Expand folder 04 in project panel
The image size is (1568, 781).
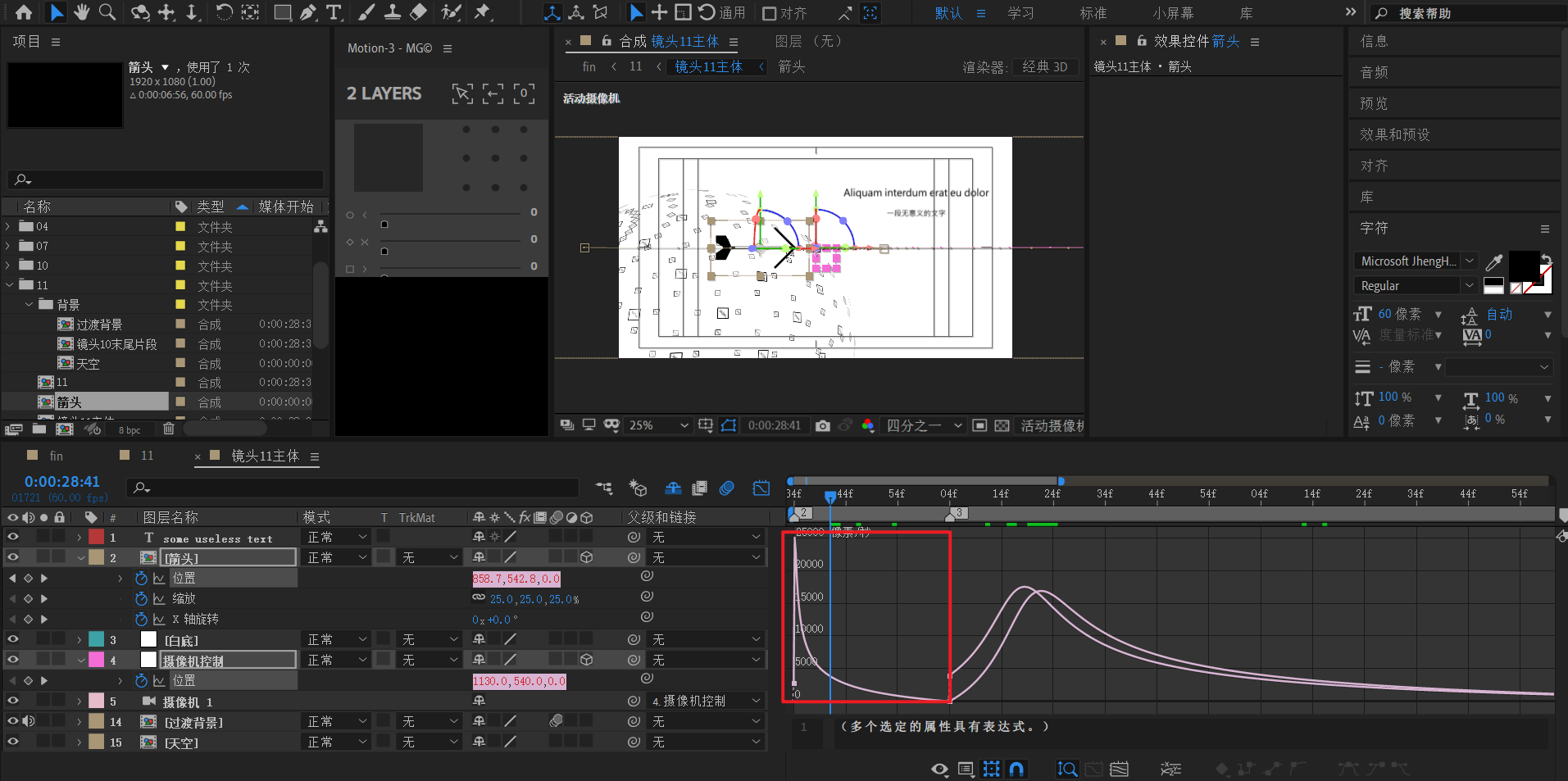click(8, 226)
